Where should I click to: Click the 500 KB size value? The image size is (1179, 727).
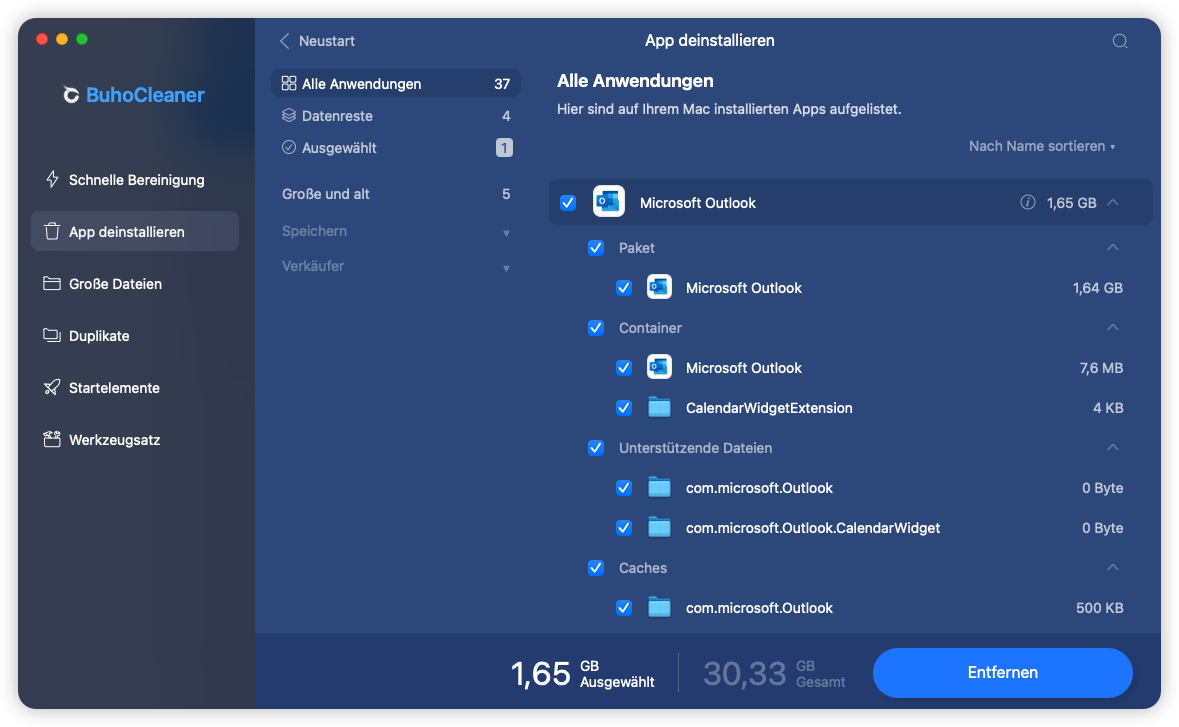(x=1099, y=607)
